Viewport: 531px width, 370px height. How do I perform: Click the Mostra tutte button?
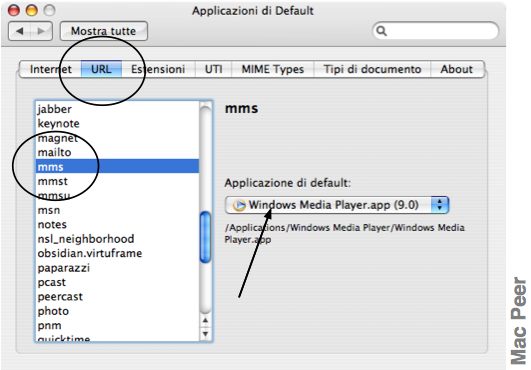pos(104,31)
